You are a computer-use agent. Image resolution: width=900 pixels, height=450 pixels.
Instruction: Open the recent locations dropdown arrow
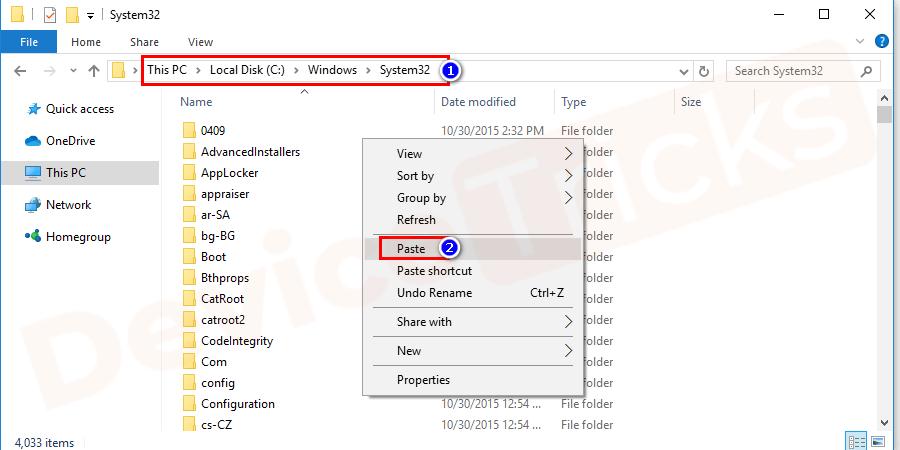[73, 71]
